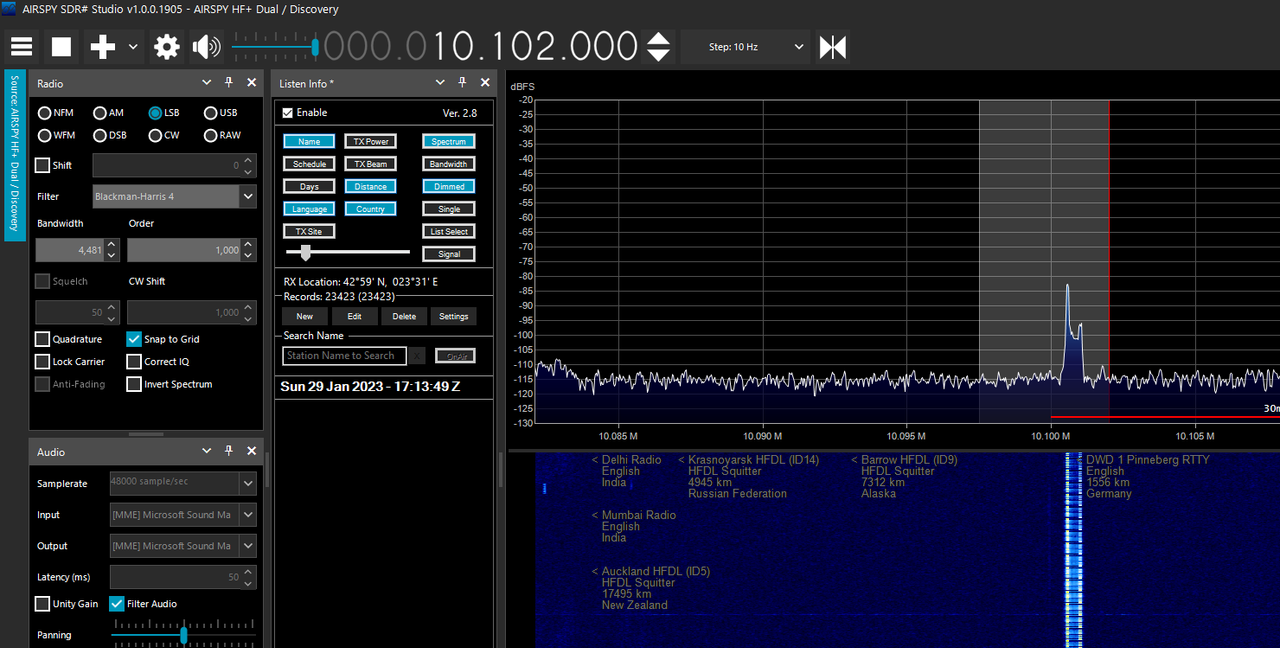Click the volume slider in toolbar
The image size is (1280, 648).
point(274,46)
